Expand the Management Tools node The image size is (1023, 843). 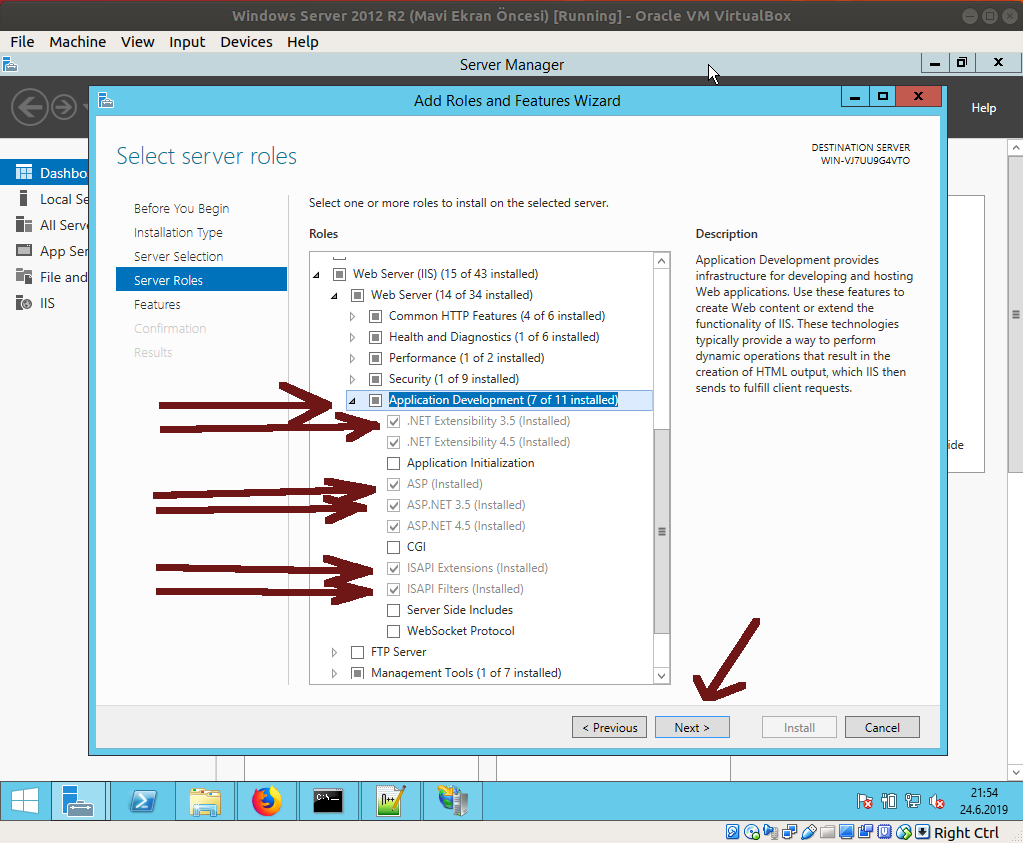click(x=334, y=673)
